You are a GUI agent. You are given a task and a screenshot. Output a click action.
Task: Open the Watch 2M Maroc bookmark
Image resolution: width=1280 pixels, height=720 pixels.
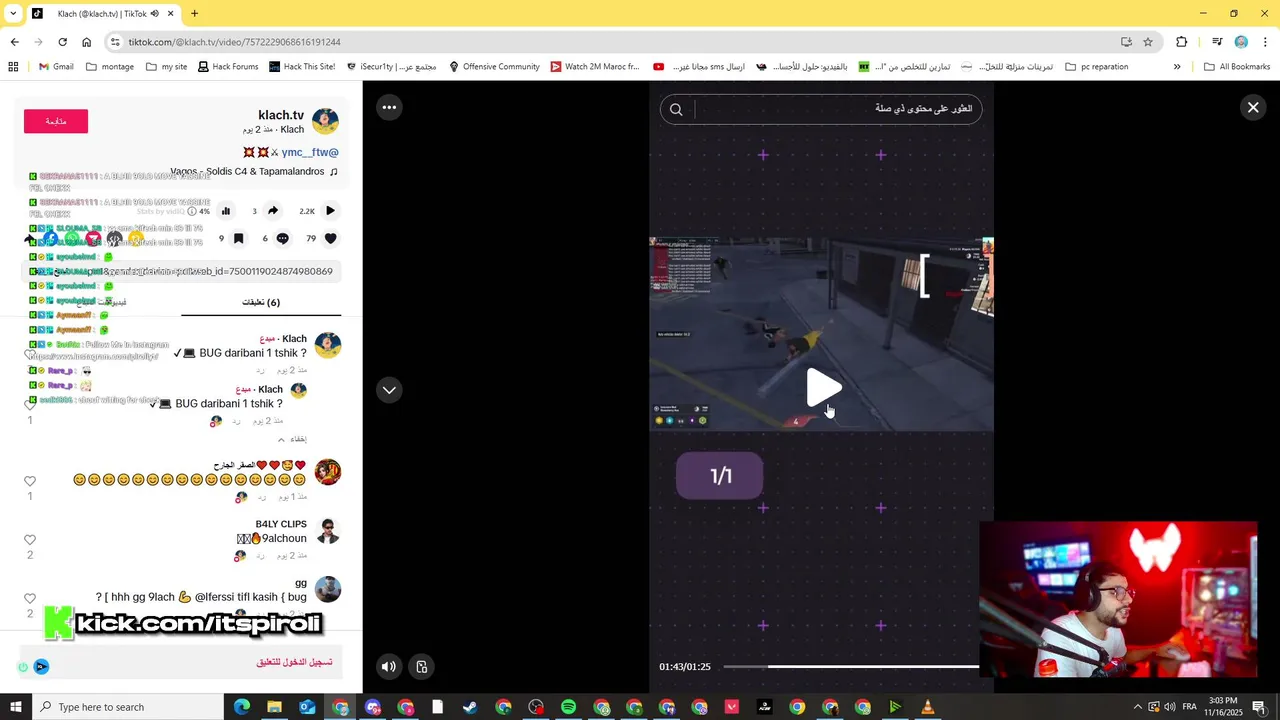pos(594,67)
